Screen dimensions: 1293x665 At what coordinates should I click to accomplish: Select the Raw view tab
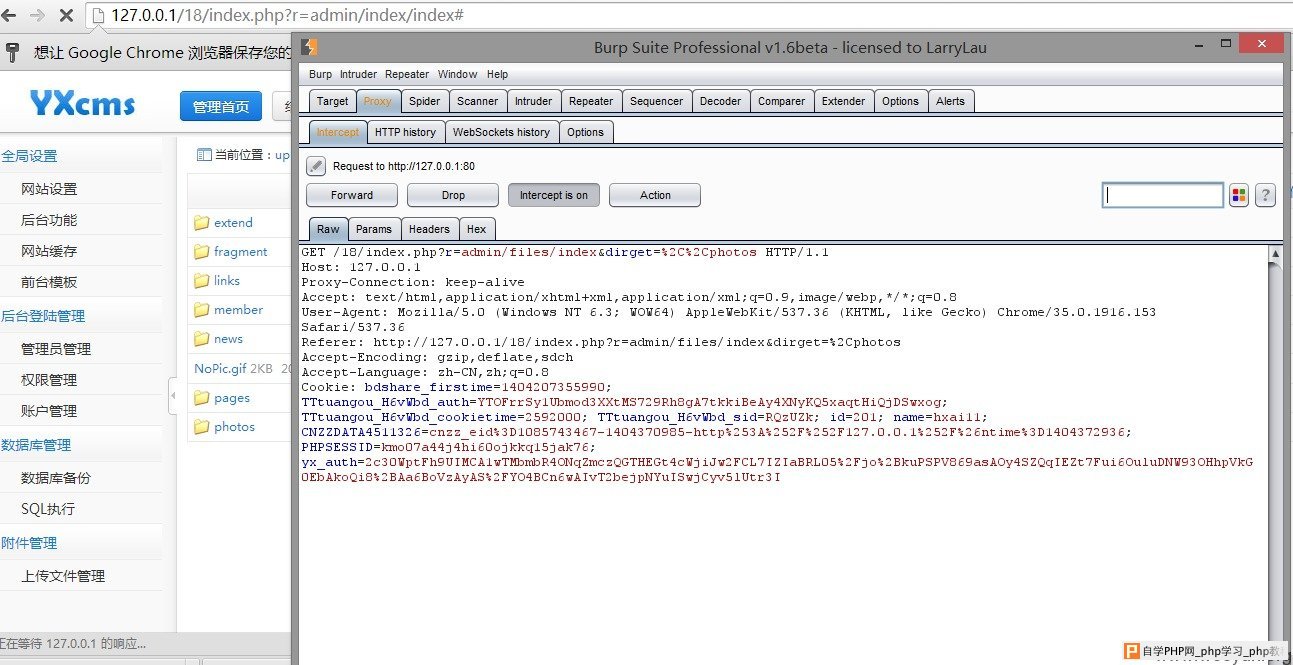click(x=328, y=229)
